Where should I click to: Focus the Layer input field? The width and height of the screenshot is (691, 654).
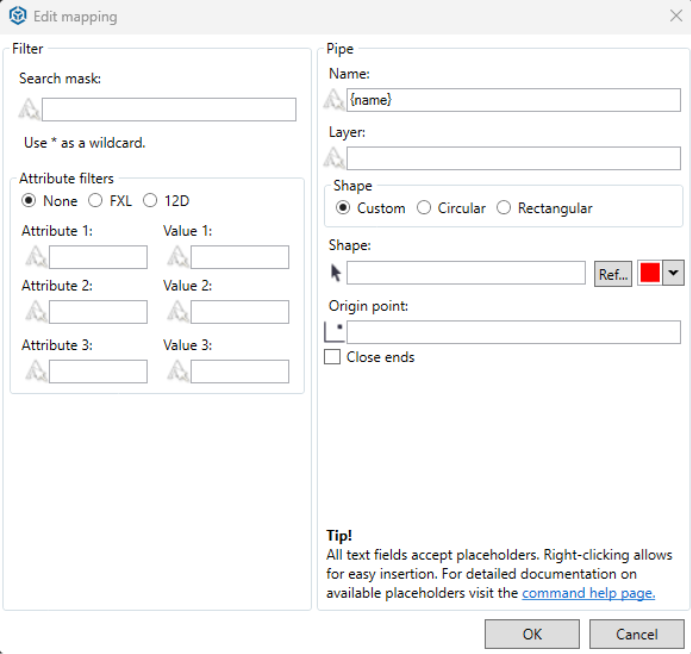pyautogui.click(x=513, y=158)
